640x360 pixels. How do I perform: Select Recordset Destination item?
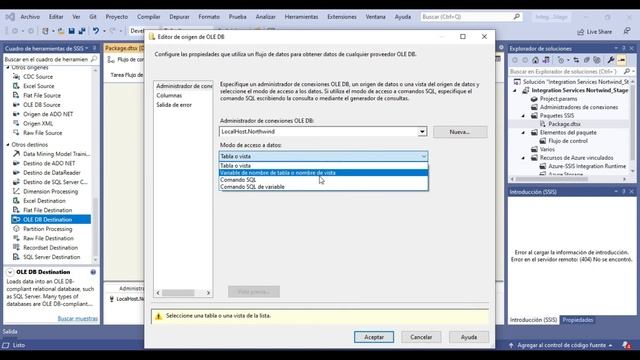(x=50, y=248)
